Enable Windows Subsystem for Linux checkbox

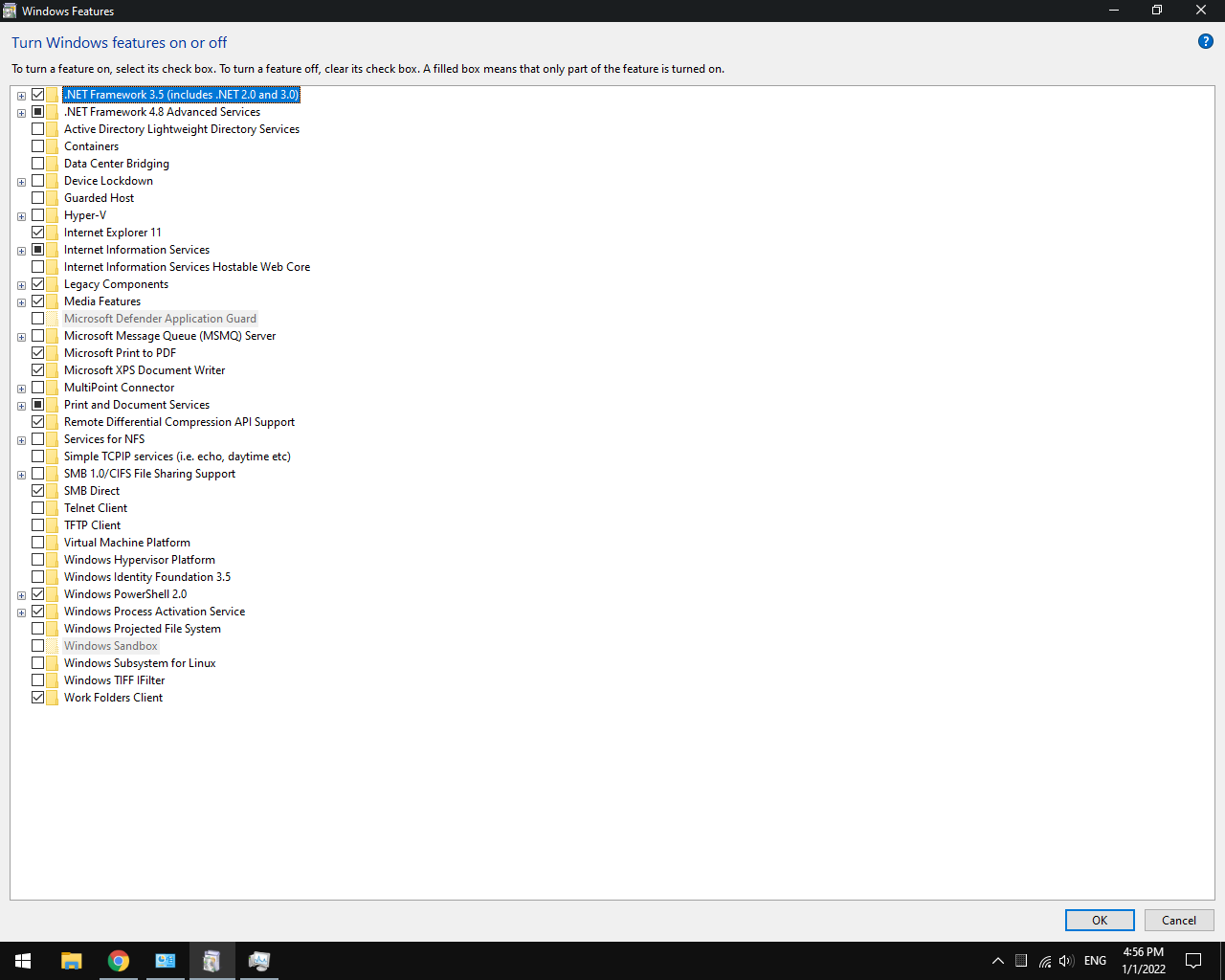[38, 663]
